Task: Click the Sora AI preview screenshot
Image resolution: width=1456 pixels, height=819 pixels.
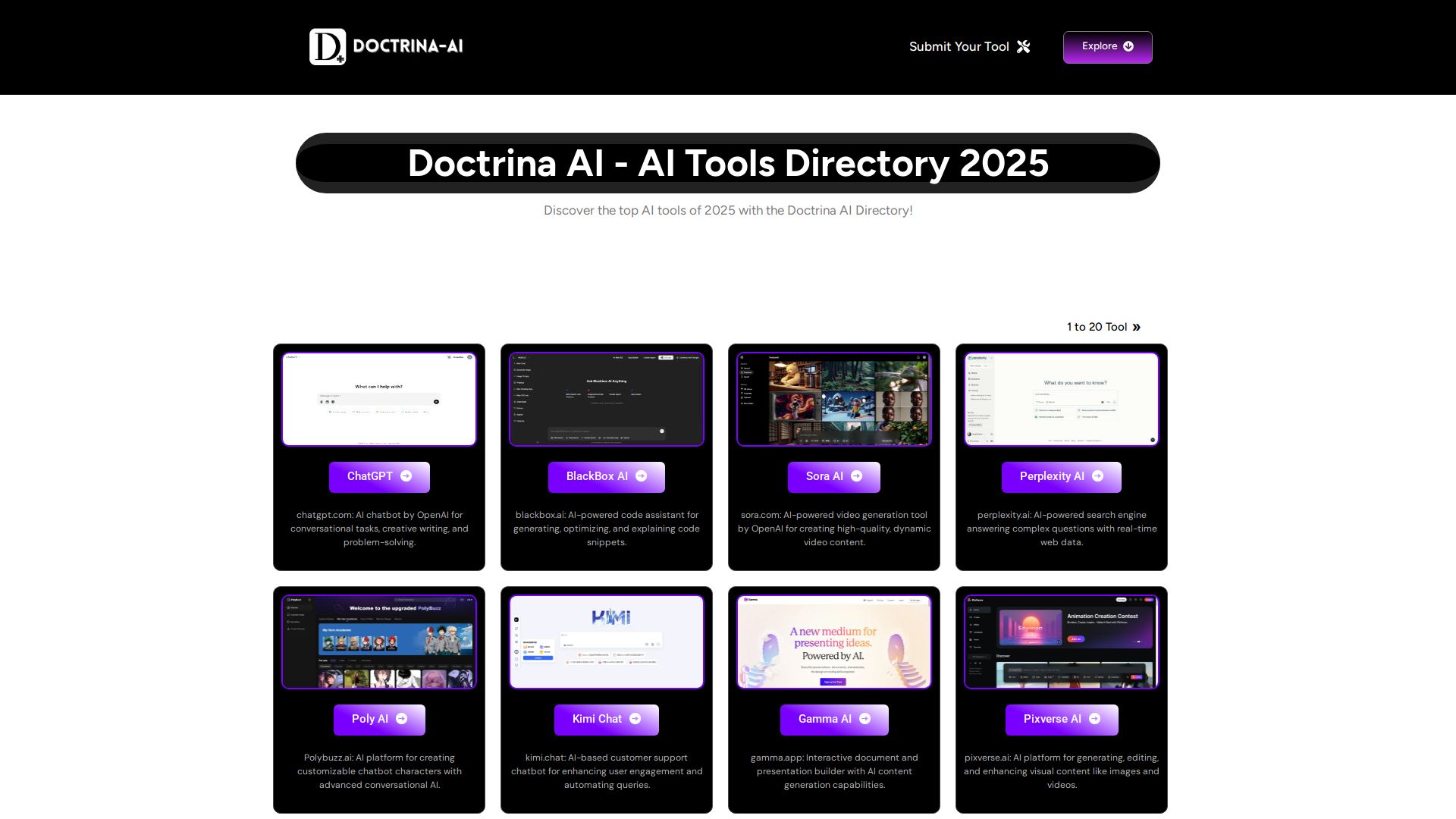Action: (x=833, y=398)
